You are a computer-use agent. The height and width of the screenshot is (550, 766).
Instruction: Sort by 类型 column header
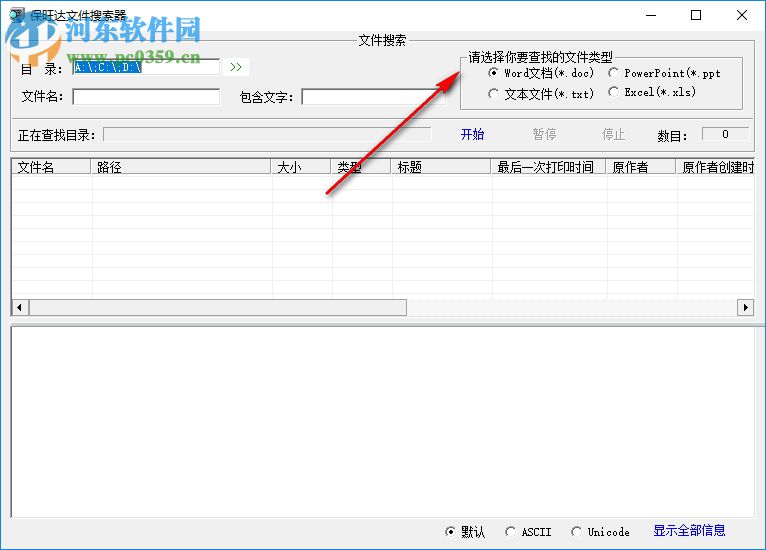click(361, 167)
